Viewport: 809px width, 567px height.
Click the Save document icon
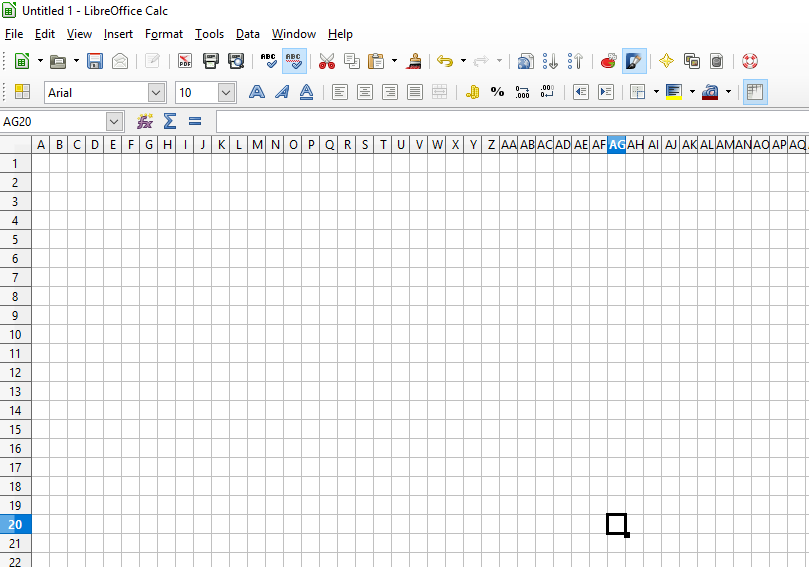[x=95, y=61]
